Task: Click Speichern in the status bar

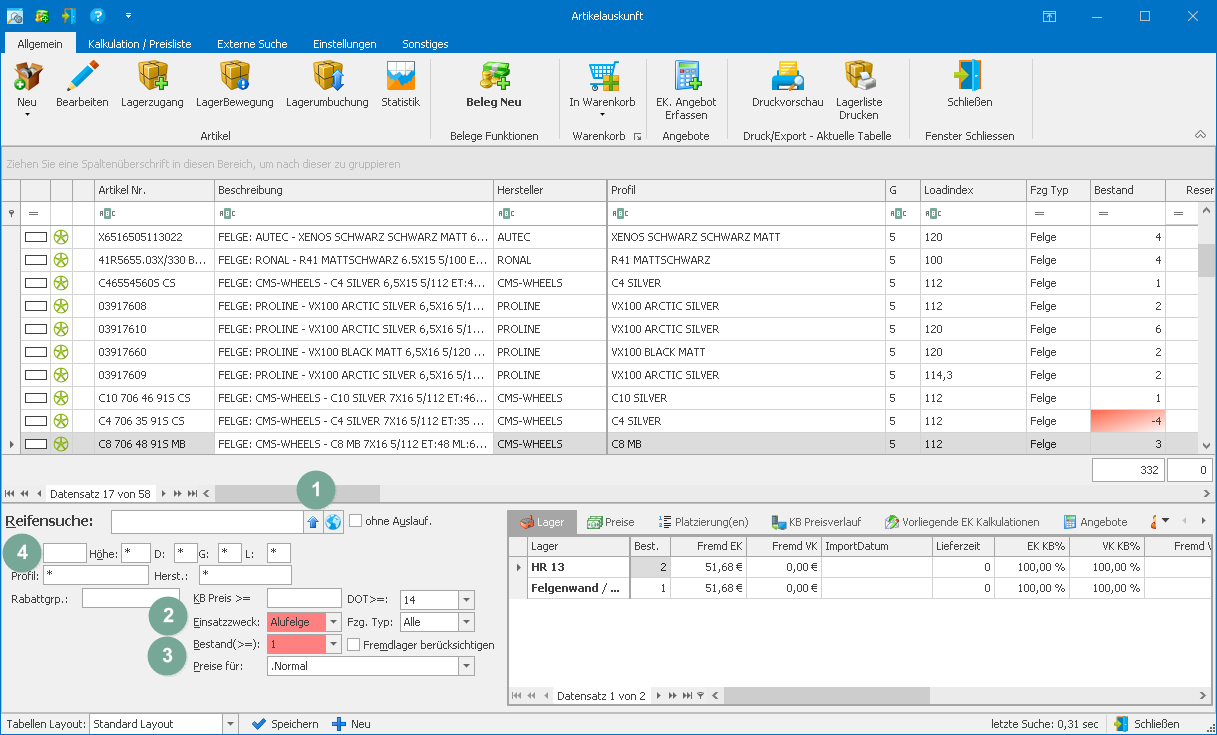Action: pos(285,724)
